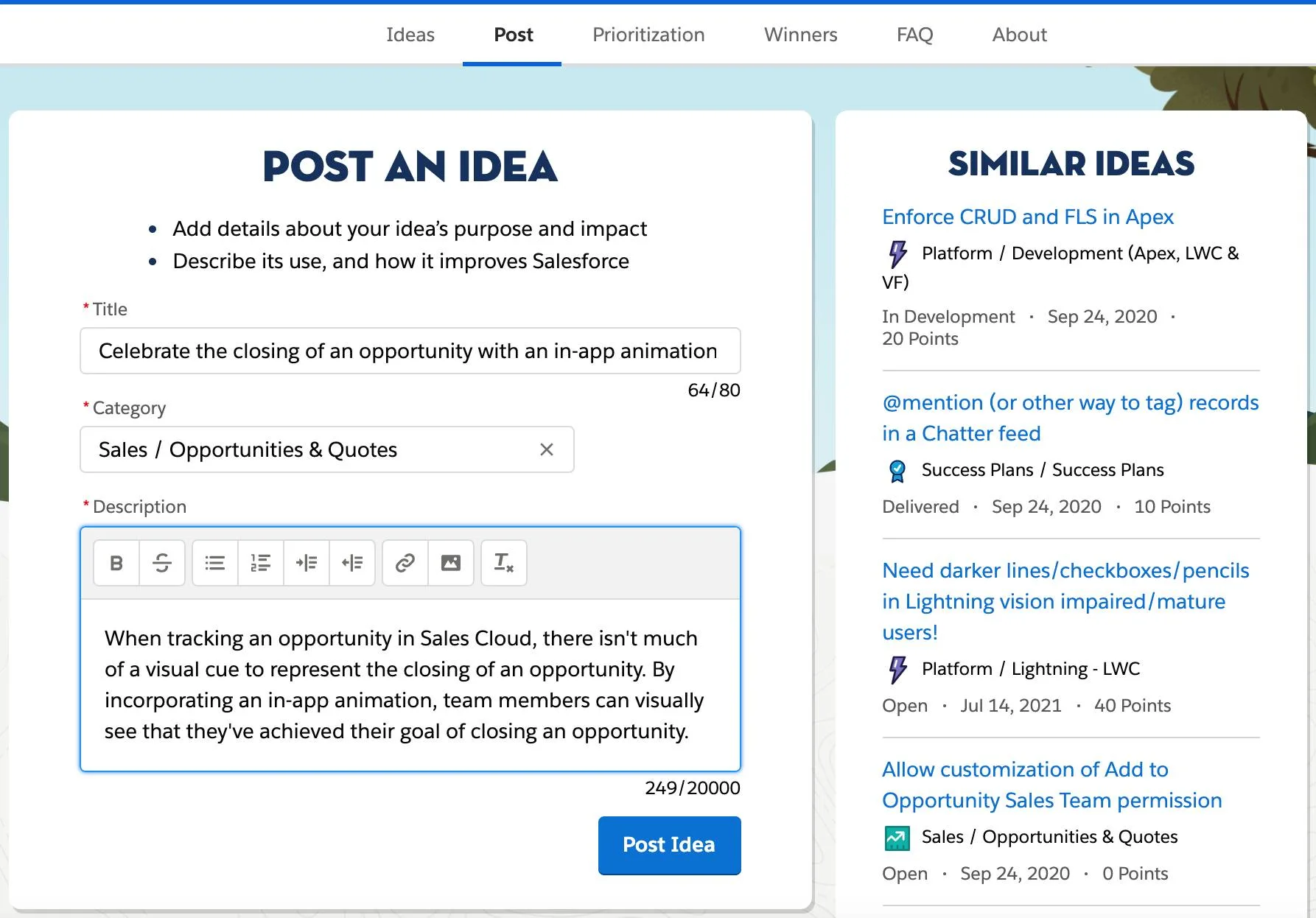1316x918 pixels.
Task: Go to the Winners tab
Action: pos(799,34)
